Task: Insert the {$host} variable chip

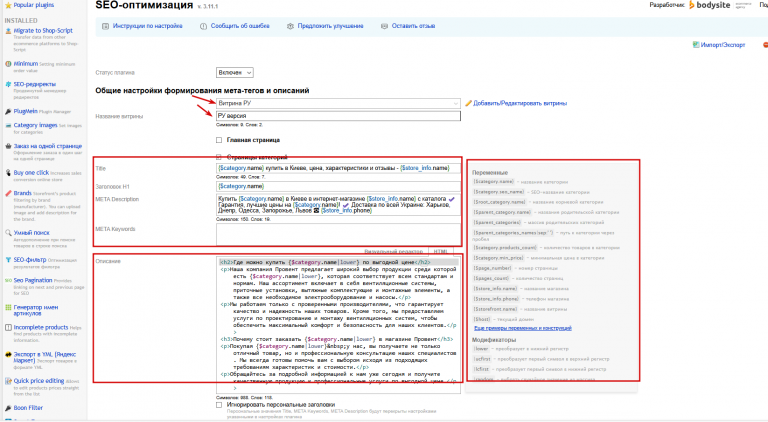Action: click(482, 319)
